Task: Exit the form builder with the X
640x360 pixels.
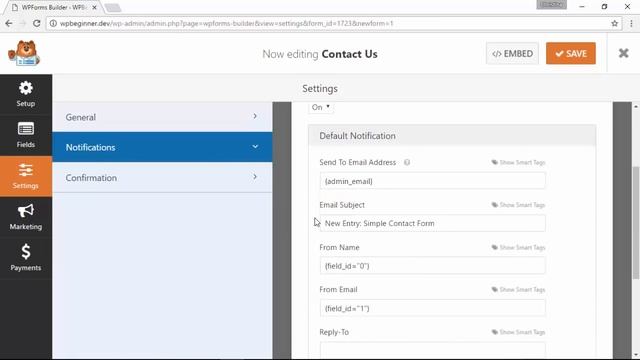Action: (x=623, y=53)
